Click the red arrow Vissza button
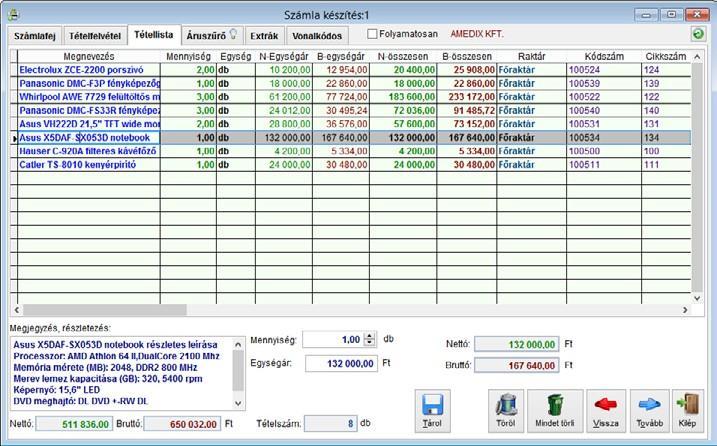This screenshot has height=446, width=717. coord(606,411)
